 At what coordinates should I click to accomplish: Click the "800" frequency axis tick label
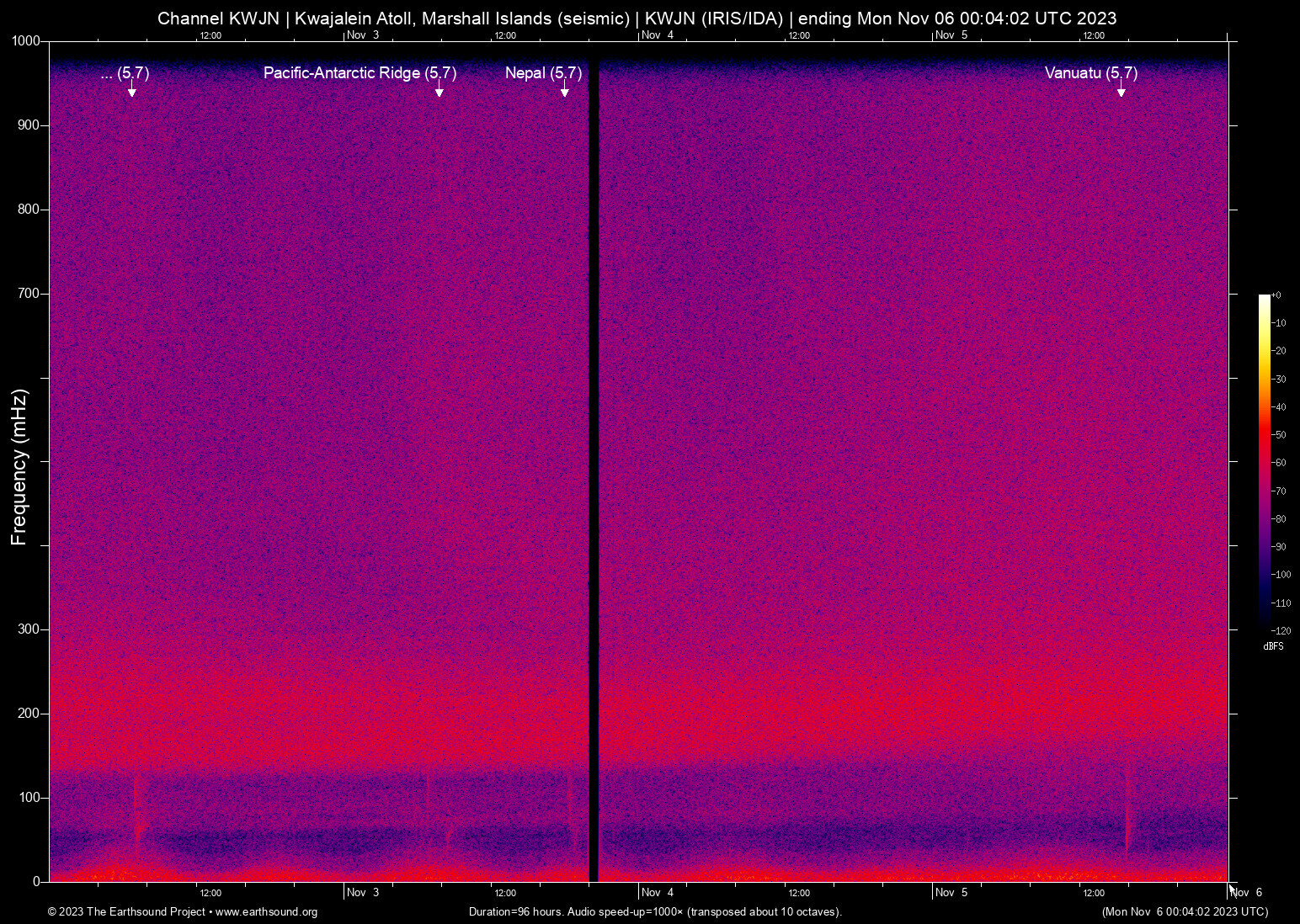29,210
